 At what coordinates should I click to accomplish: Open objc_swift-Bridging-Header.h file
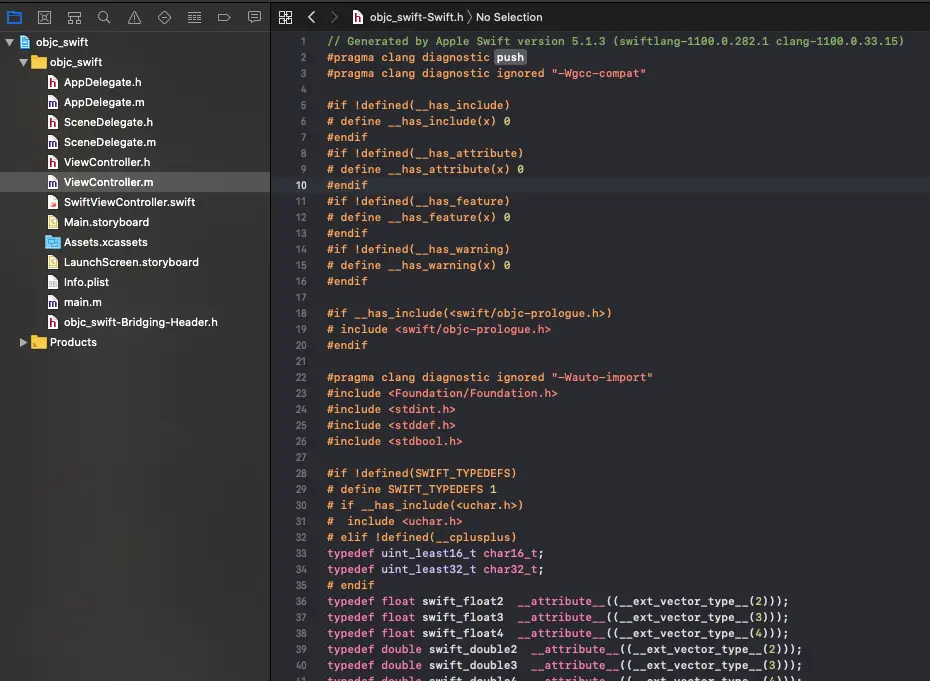(x=141, y=322)
